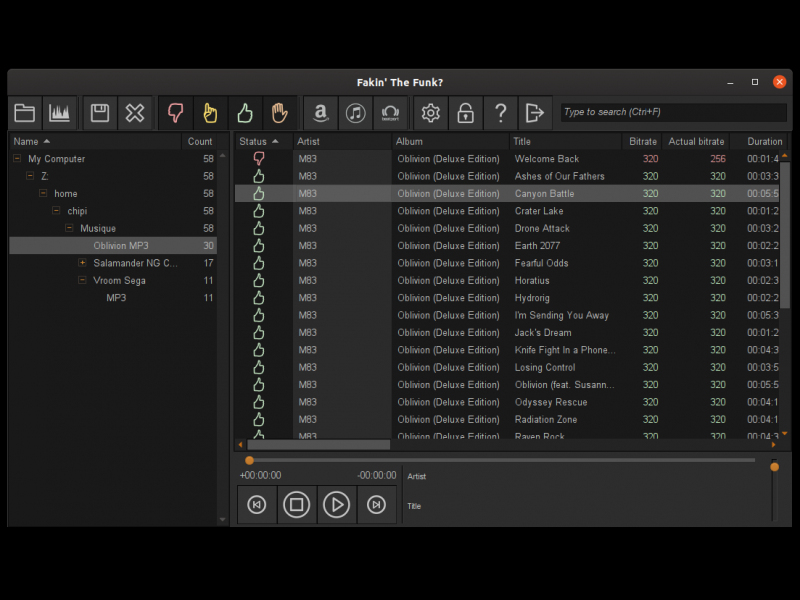
Task: Click the playback position slider
Action: coord(500,460)
